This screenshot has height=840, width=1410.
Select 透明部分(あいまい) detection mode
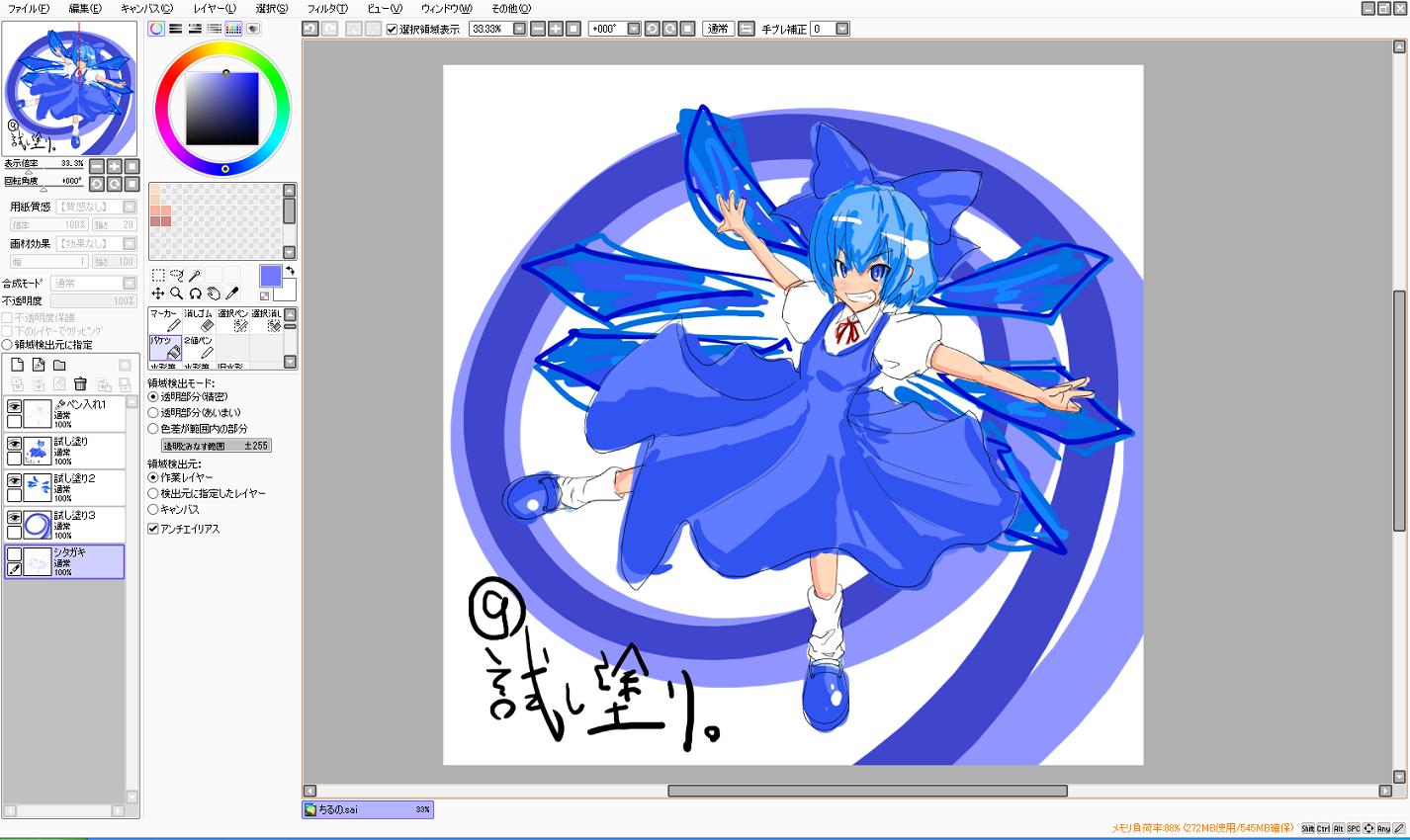point(153,412)
